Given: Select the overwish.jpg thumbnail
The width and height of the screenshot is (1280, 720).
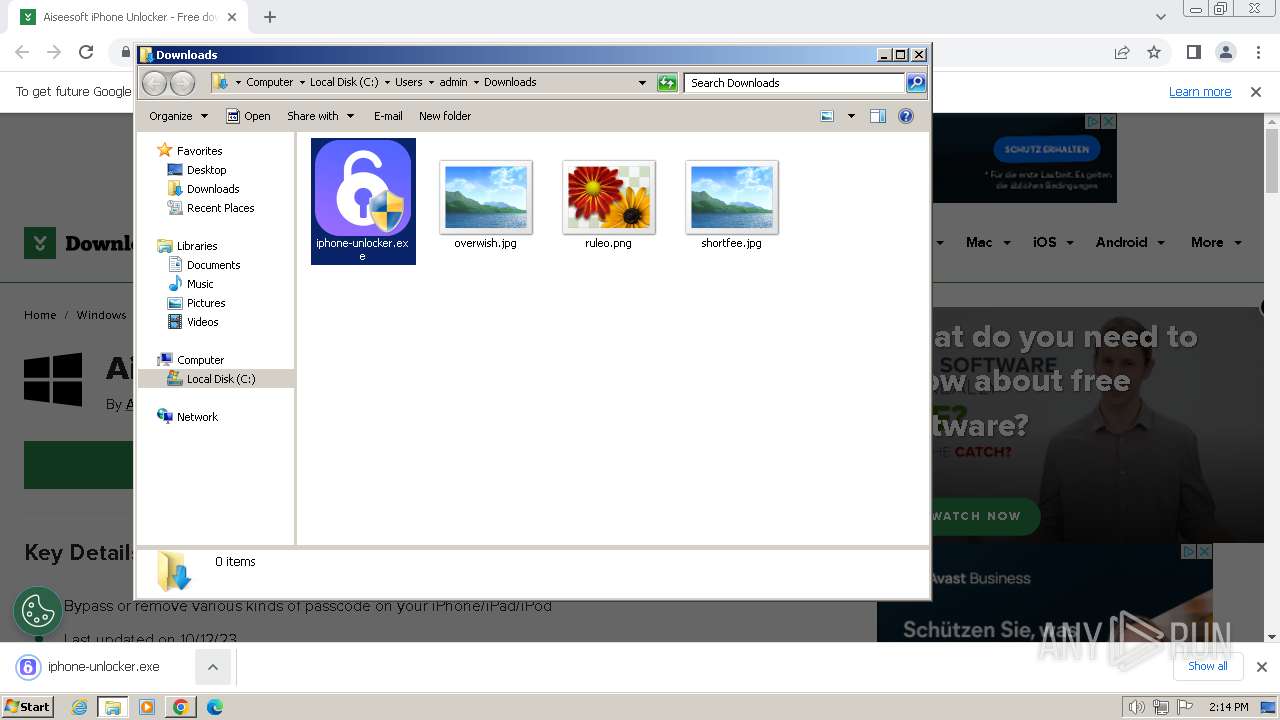Looking at the screenshot, I should pyautogui.click(x=485, y=197).
